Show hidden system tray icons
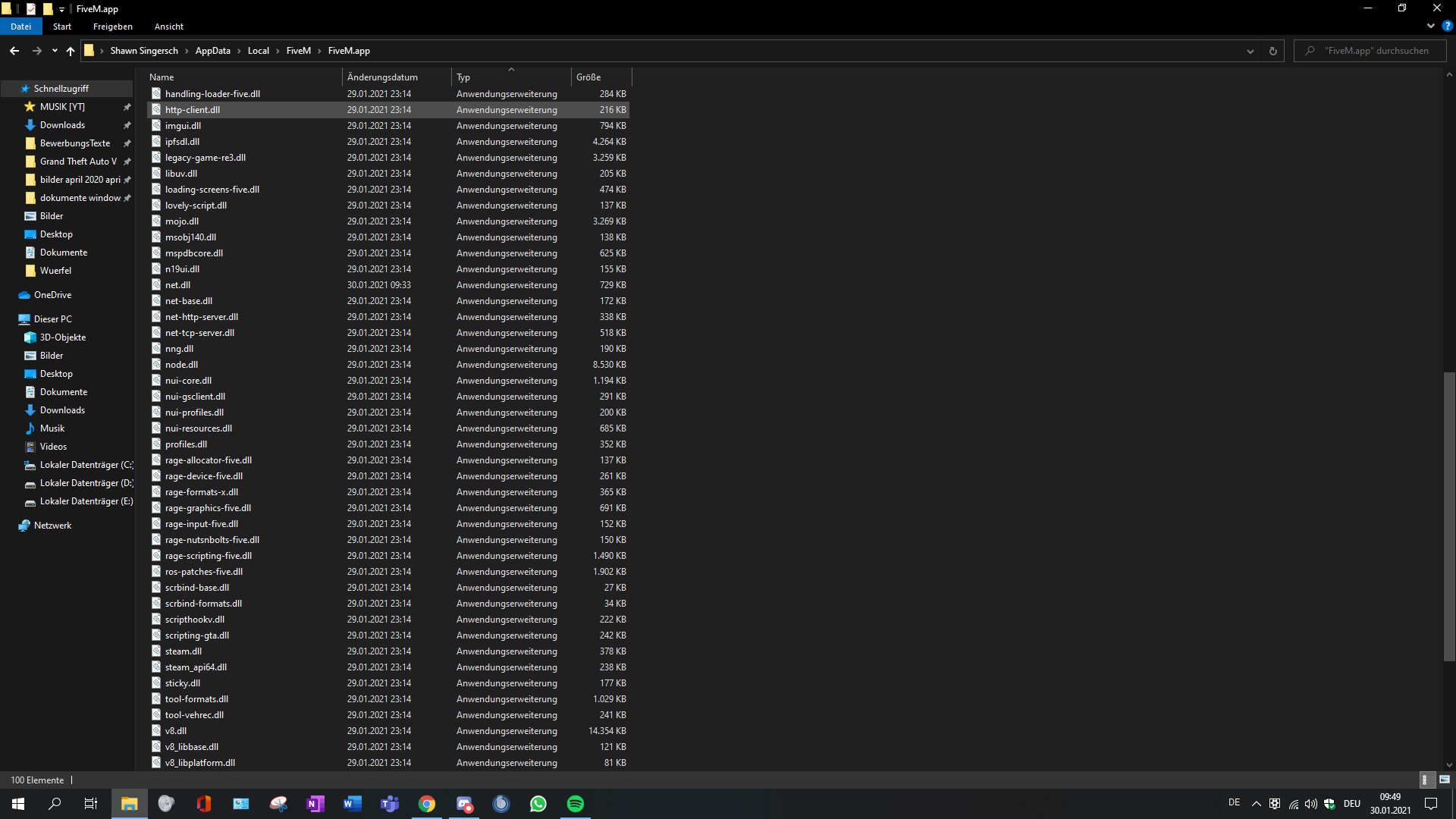 pos(1256,804)
